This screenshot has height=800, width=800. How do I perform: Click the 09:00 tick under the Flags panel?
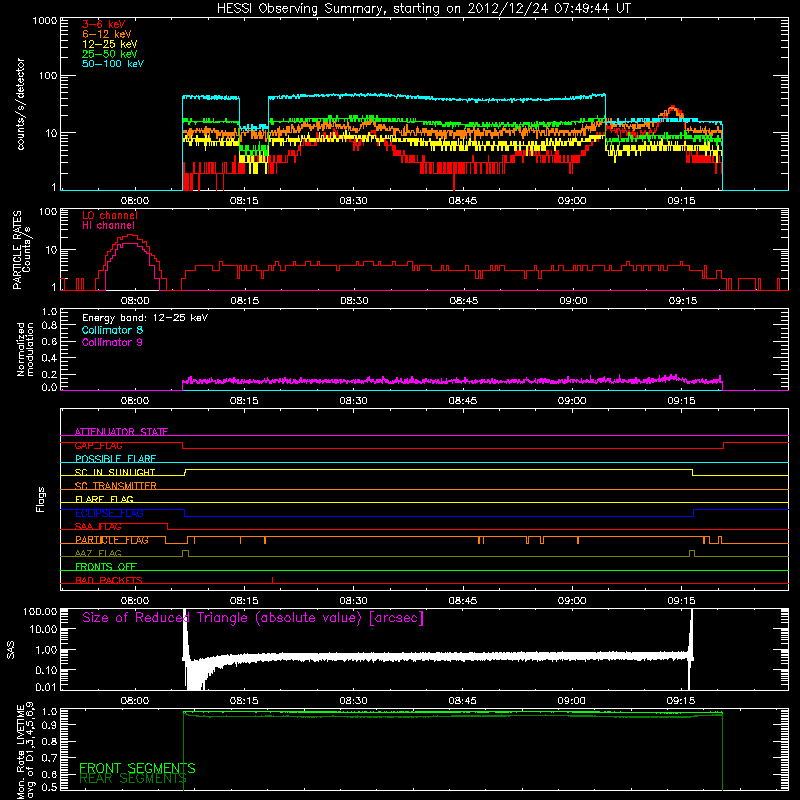[572, 601]
